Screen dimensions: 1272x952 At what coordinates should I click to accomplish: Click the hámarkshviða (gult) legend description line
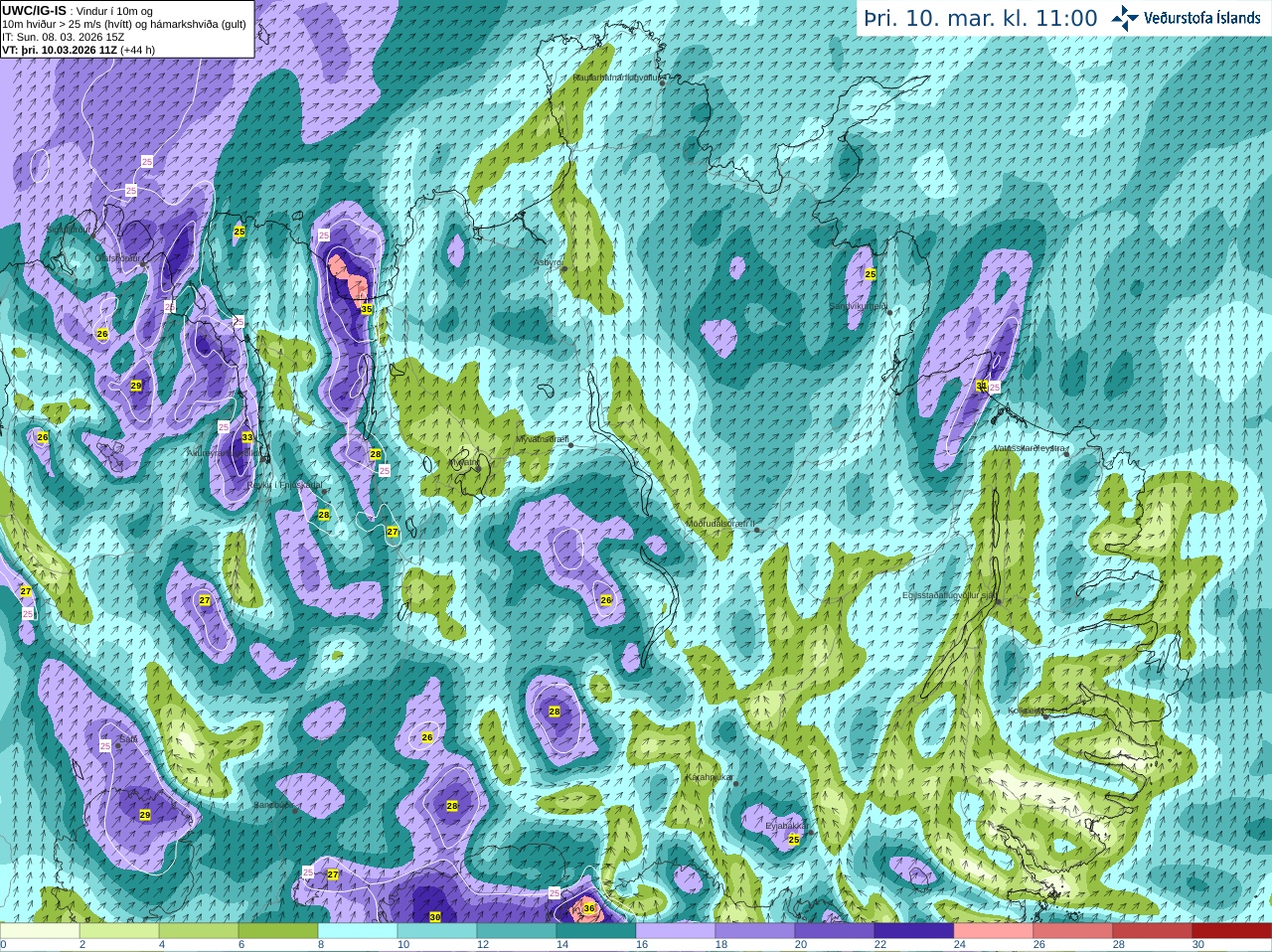(x=125, y=24)
